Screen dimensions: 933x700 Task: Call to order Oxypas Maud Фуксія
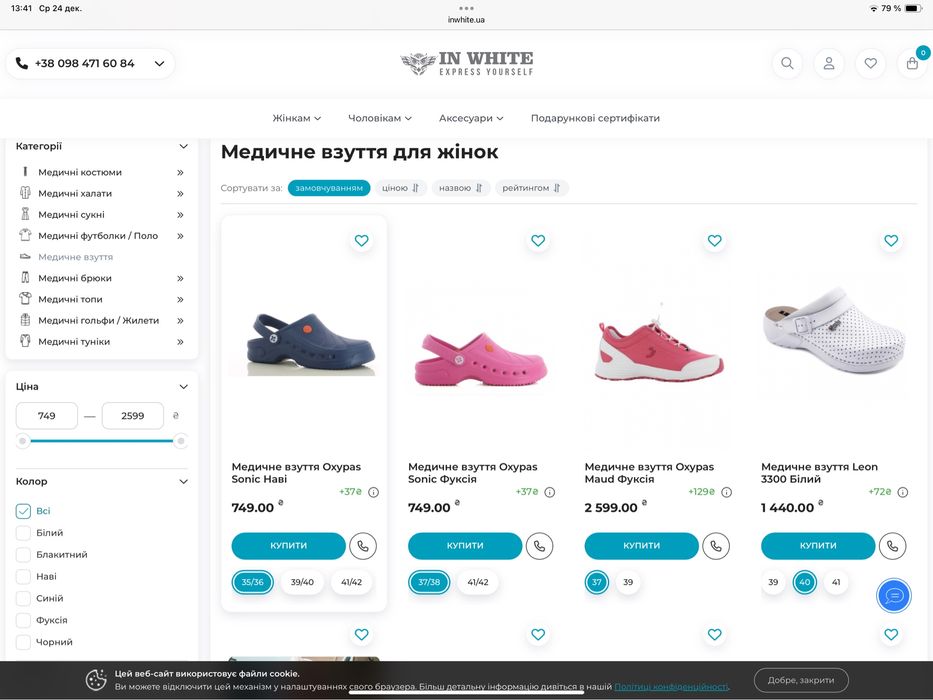coord(716,546)
